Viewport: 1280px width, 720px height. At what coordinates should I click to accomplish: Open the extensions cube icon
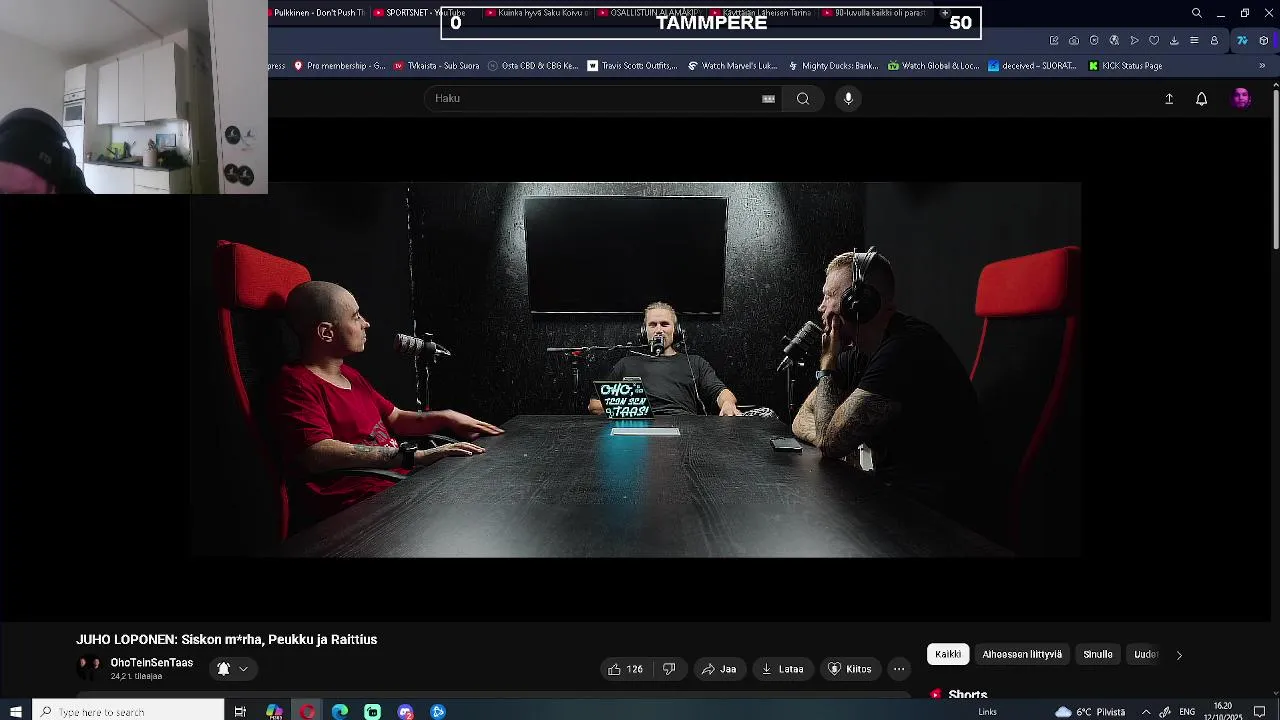(x=1264, y=41)
